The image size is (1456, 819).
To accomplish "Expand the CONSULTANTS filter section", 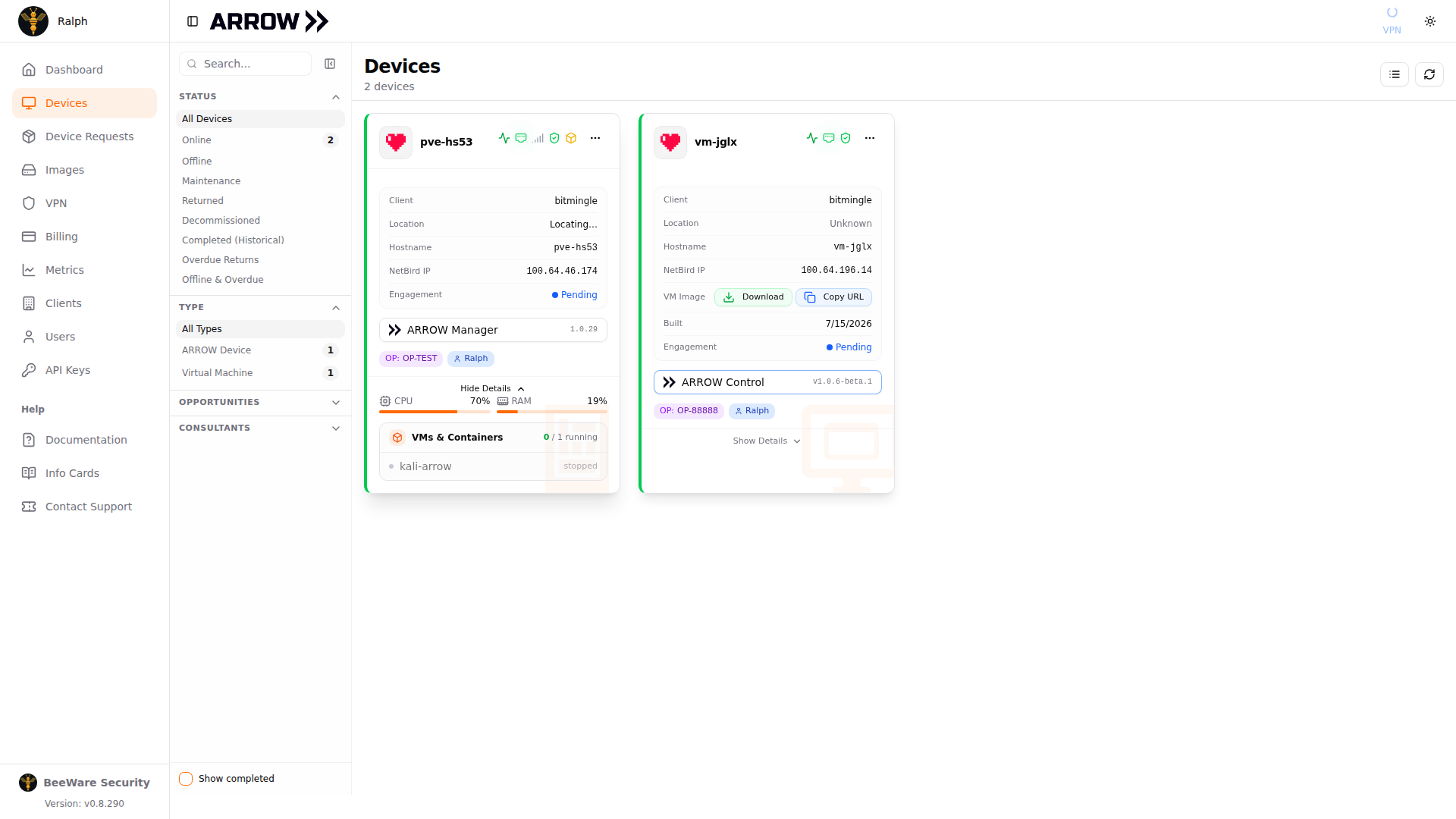I will pyautogui.click(x=260, y=428).
